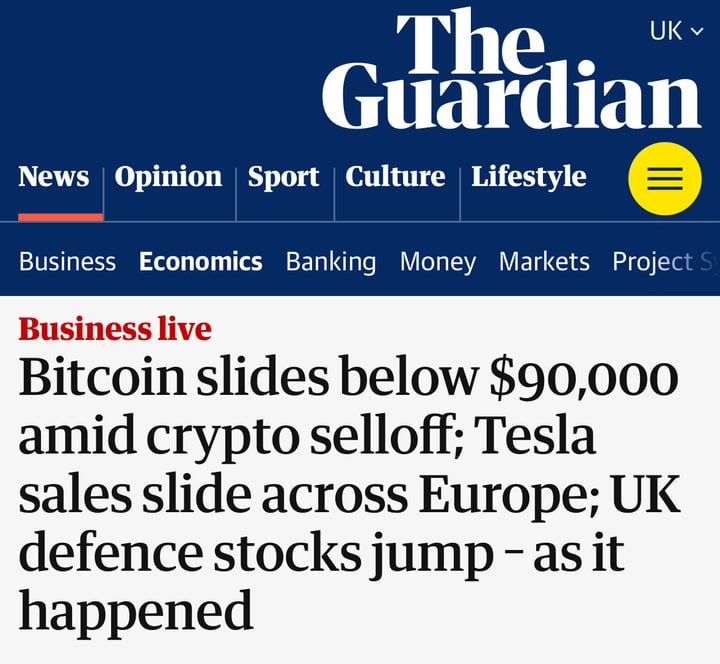Navigate to the Lifestyle section

(x=528, y=177)
